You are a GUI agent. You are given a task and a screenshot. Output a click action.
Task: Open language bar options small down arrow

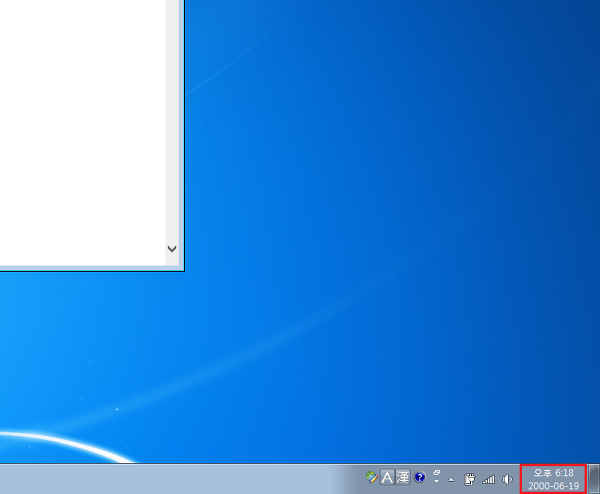click(437, 481)
